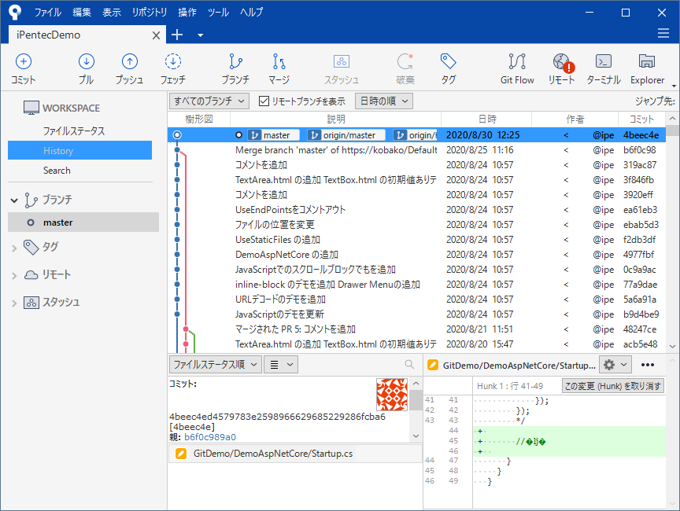Select History in the sidebar
The image size is (680, 511).
[80, 151]
